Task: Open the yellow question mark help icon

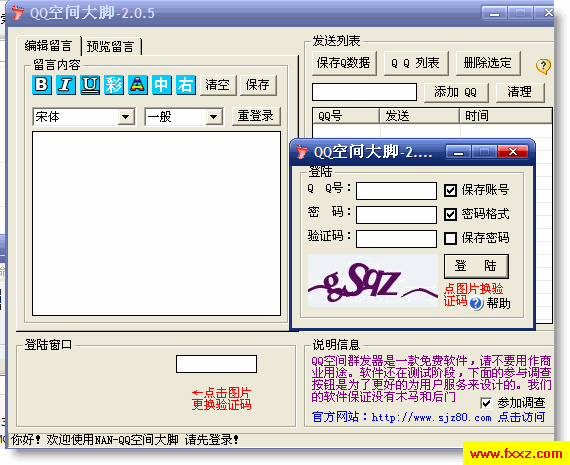Action: [543, 66]
